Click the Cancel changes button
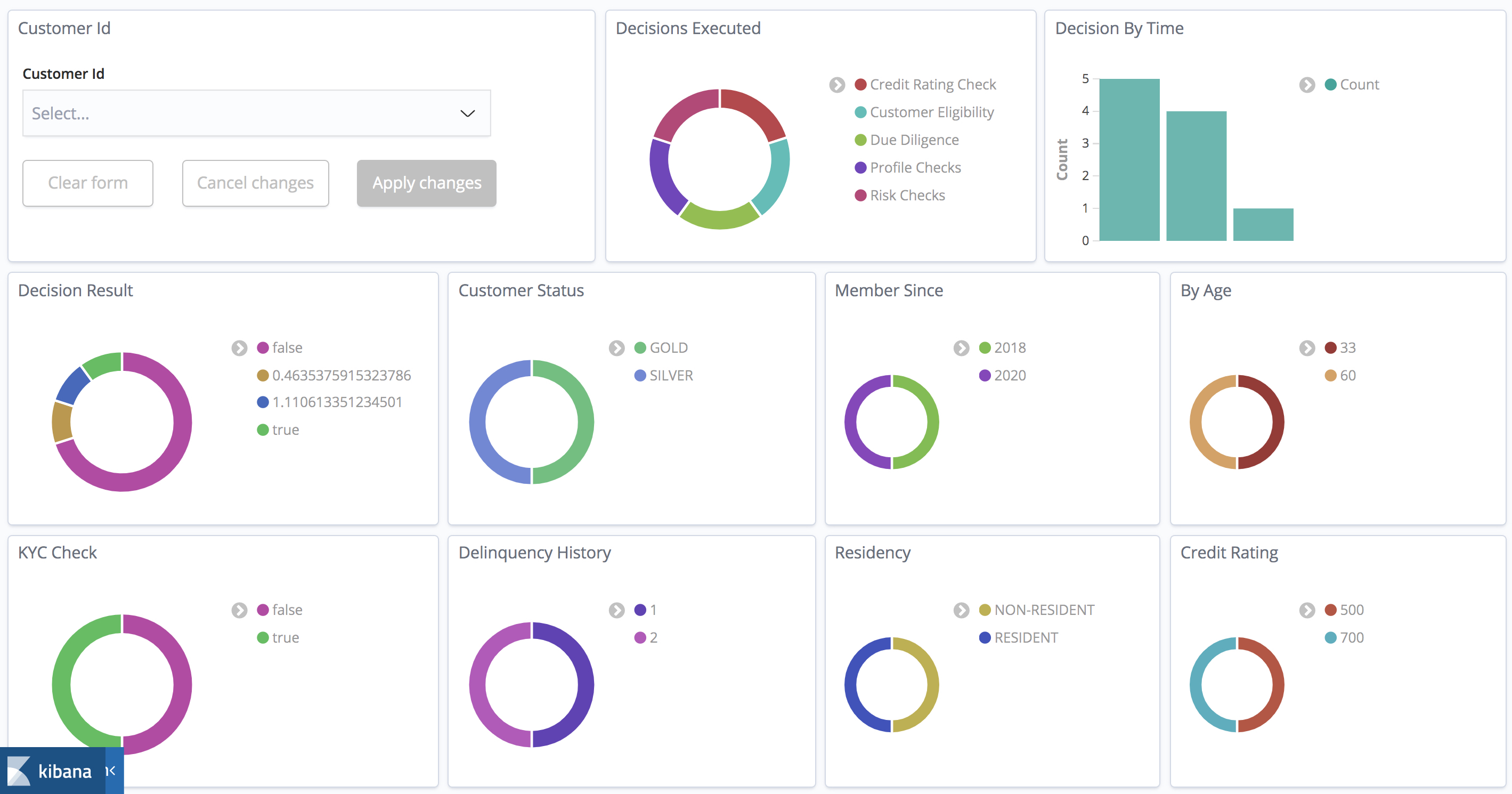Viewport: 1512px width, 794px height. [x=255, y=183]
